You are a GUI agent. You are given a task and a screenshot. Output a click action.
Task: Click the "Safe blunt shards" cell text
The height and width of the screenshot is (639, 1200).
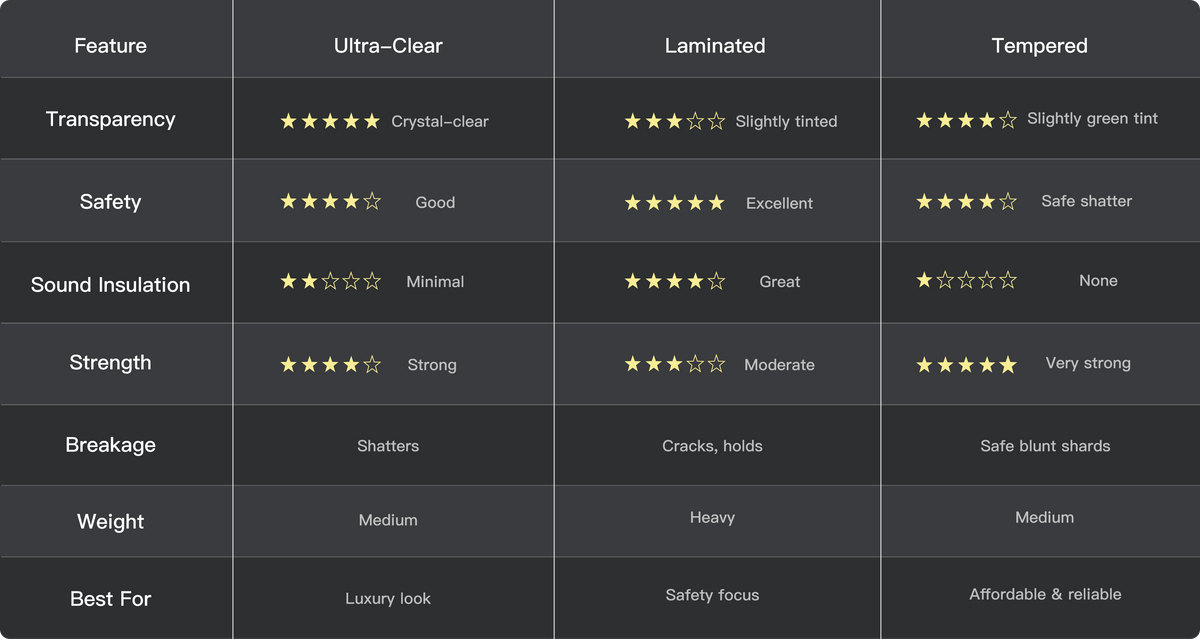[x=1045, y=446]
